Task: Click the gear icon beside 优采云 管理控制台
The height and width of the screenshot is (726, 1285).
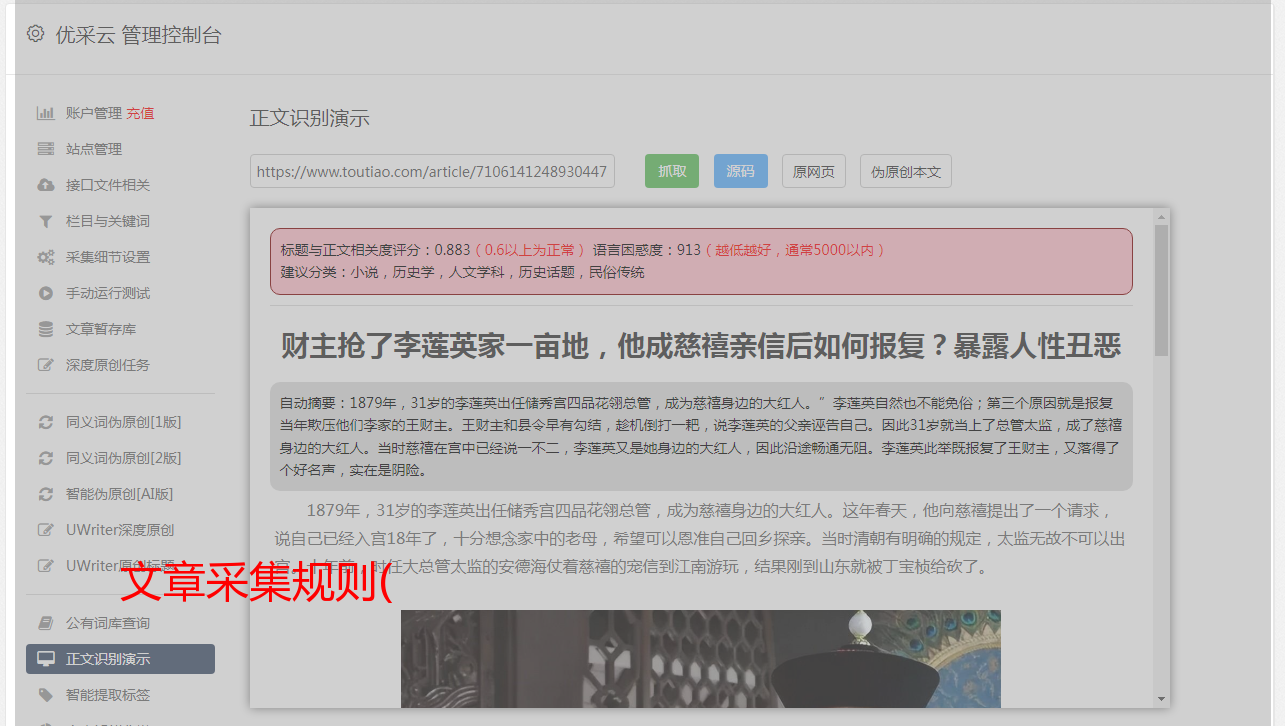Action: click(x=35, y=34)
